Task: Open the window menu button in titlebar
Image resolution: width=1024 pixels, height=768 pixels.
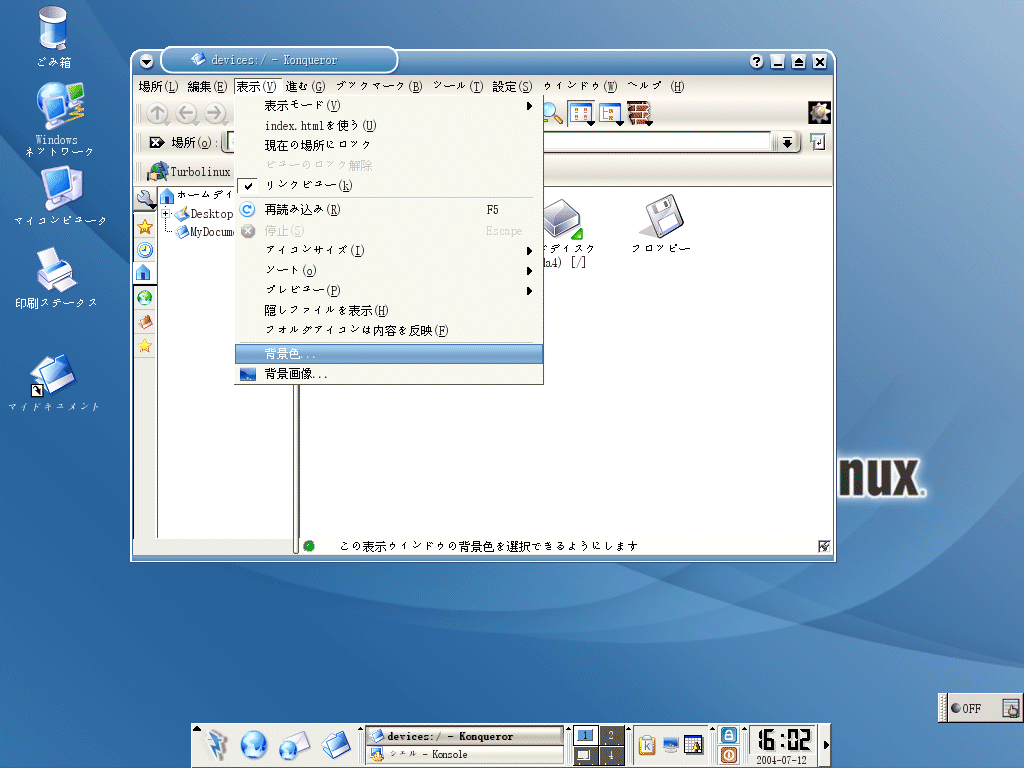Action: click(x=146, y=62)
